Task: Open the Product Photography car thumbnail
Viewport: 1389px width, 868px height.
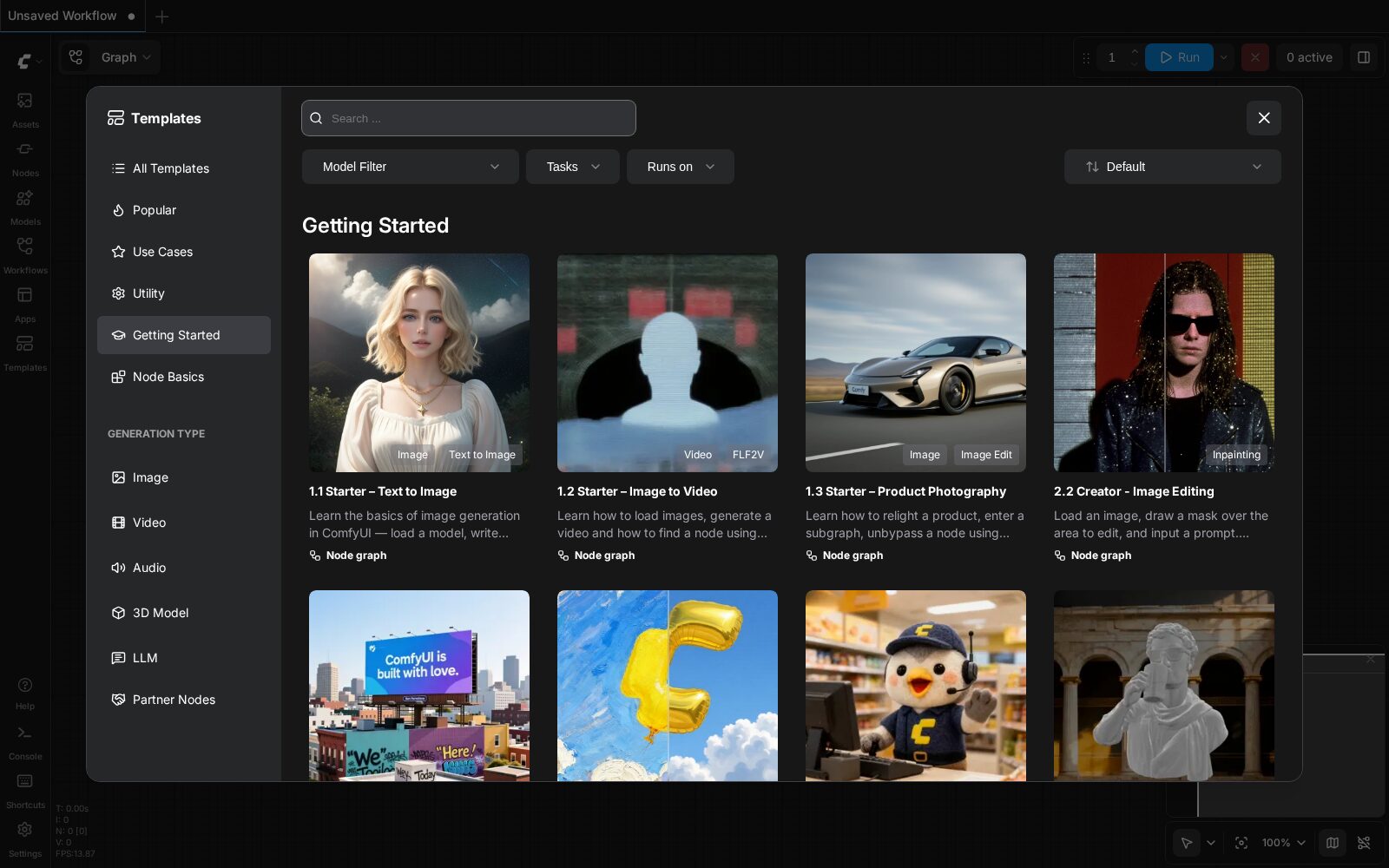Action: coord(916,363)
